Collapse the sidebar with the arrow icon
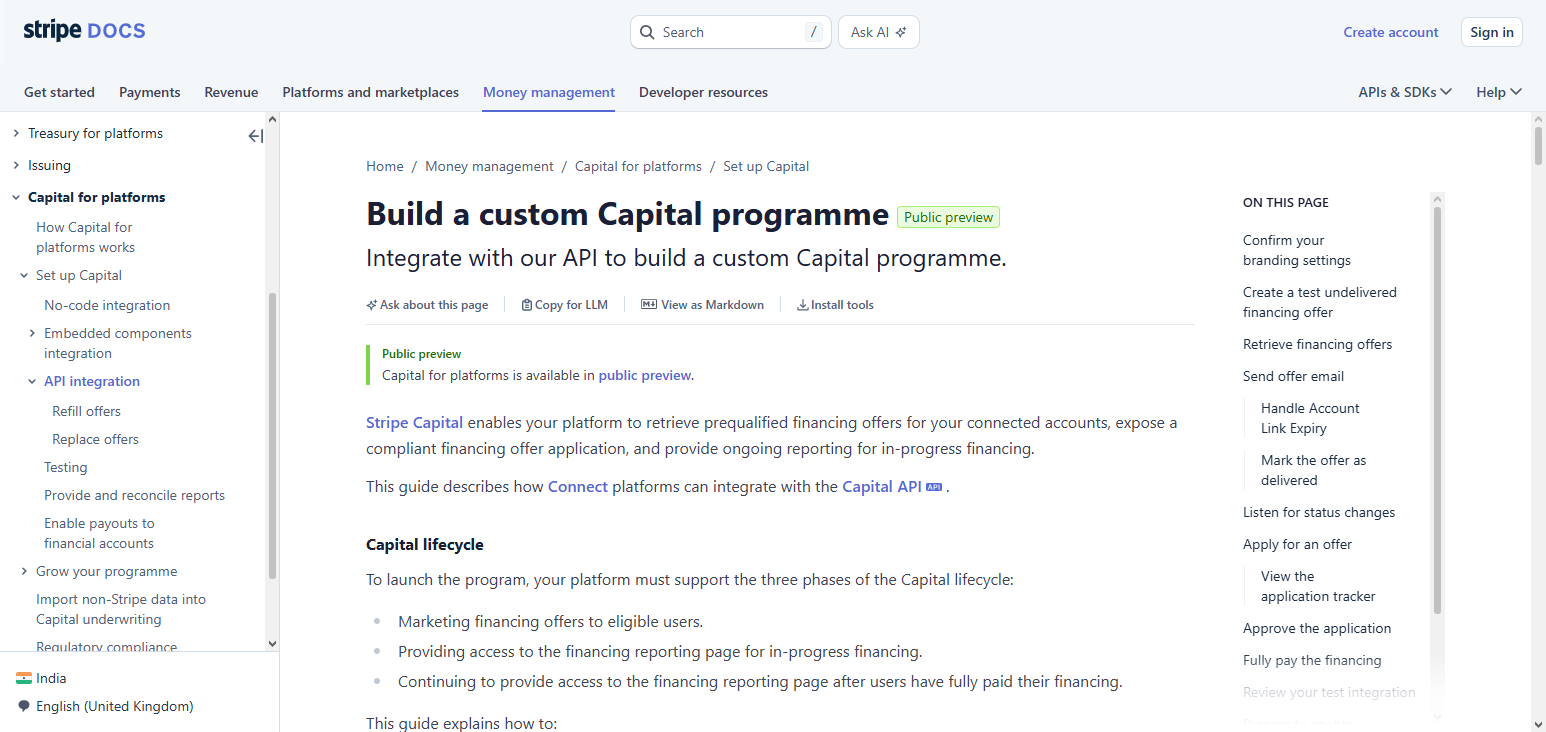Screen dimensions: 1546x732 [255, 136]
